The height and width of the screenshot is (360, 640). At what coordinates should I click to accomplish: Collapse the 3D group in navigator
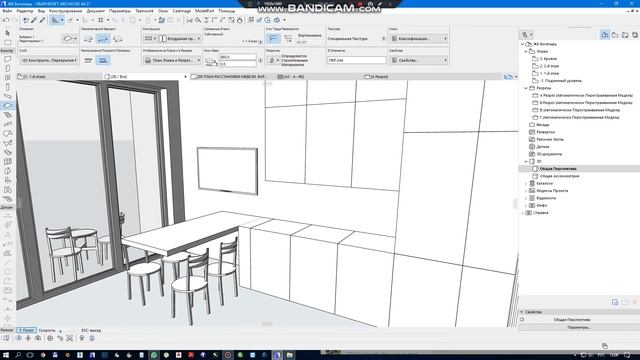pos(526,162)
